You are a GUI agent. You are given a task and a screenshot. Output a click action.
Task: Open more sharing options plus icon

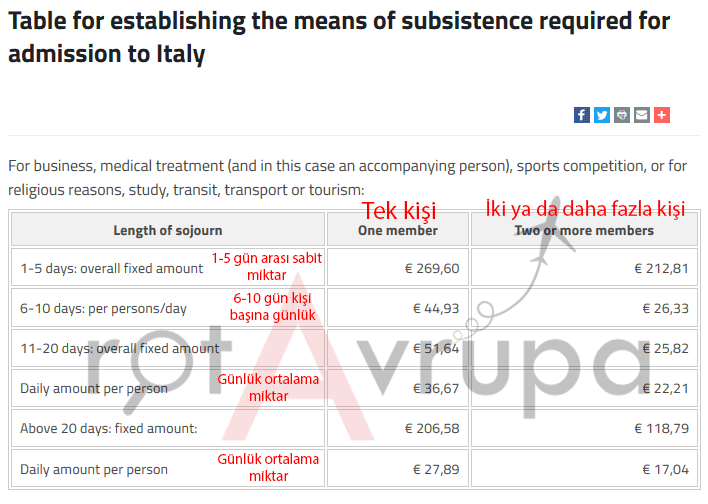[x=662, y=115]
